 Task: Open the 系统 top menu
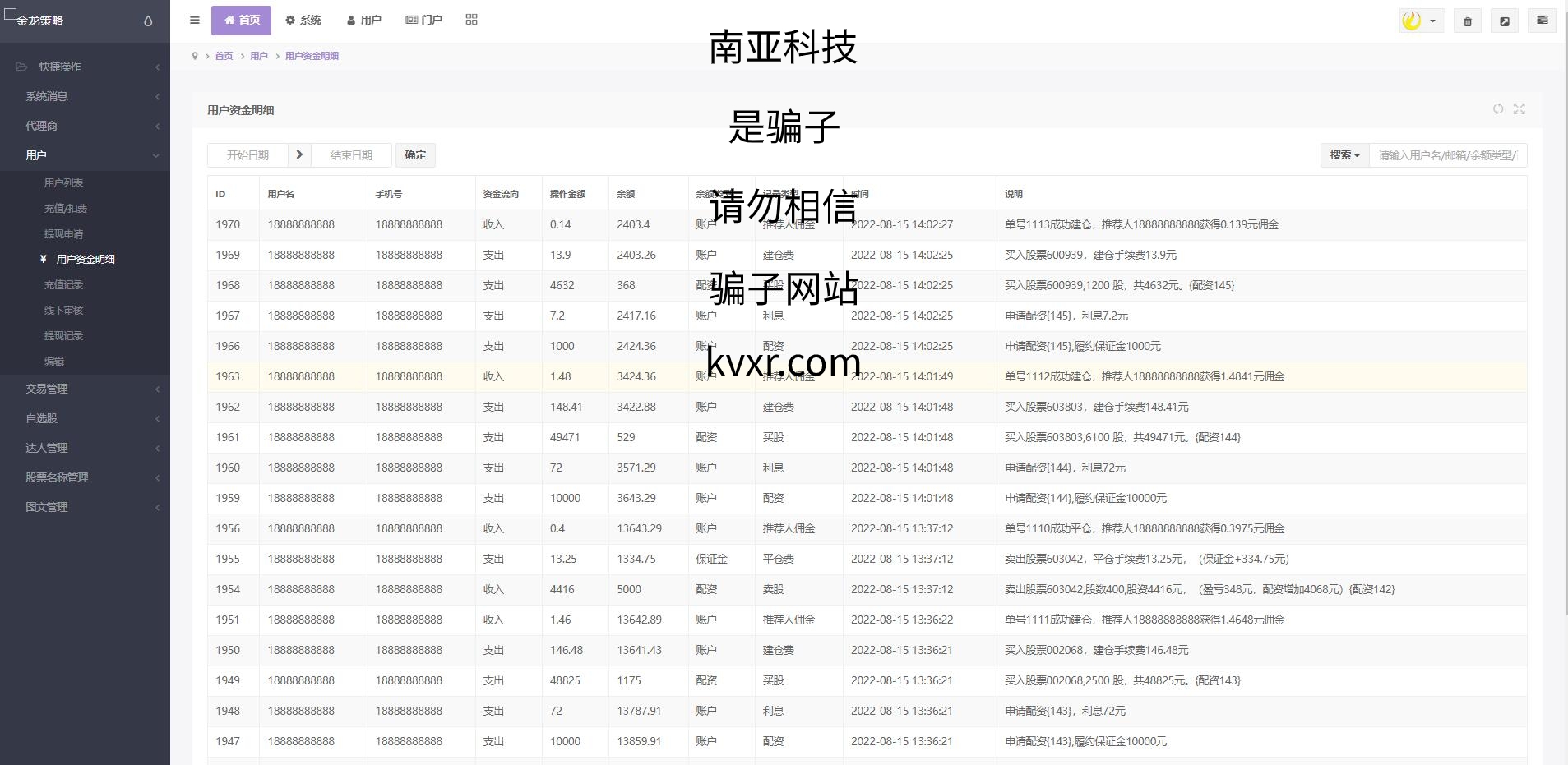click(x=303, y=21)
